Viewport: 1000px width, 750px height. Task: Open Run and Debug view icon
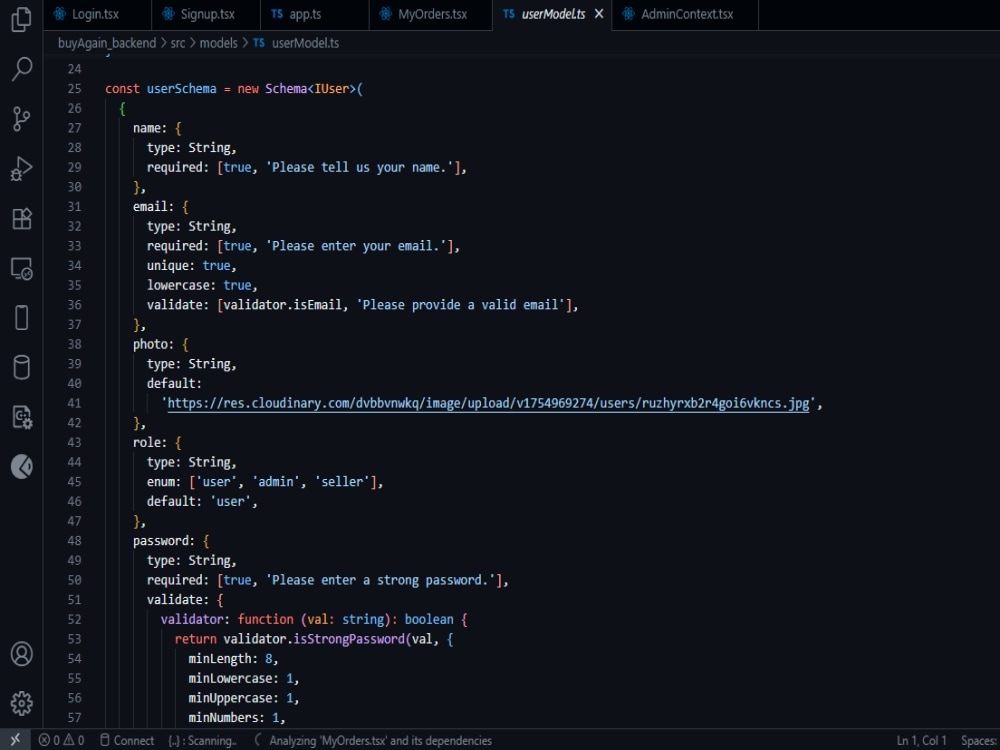tap(22, 169)
